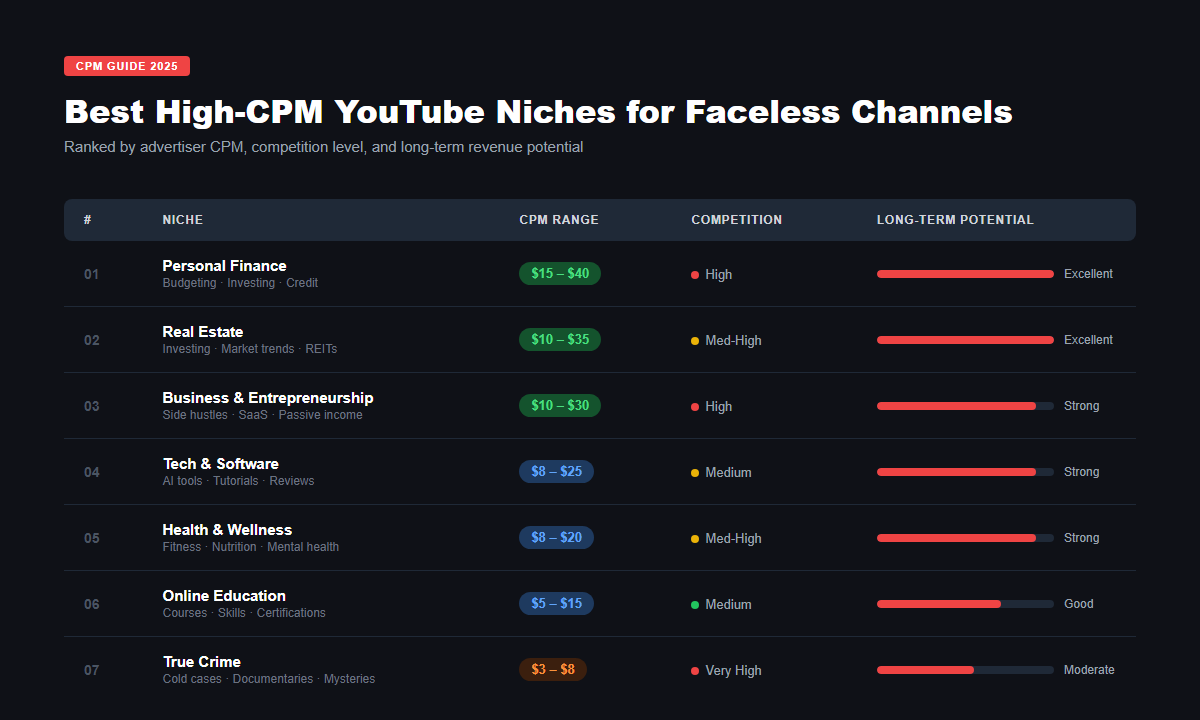Click the $15 – $40 CPM pill
Screen dimensions: 1200x720
560,274
